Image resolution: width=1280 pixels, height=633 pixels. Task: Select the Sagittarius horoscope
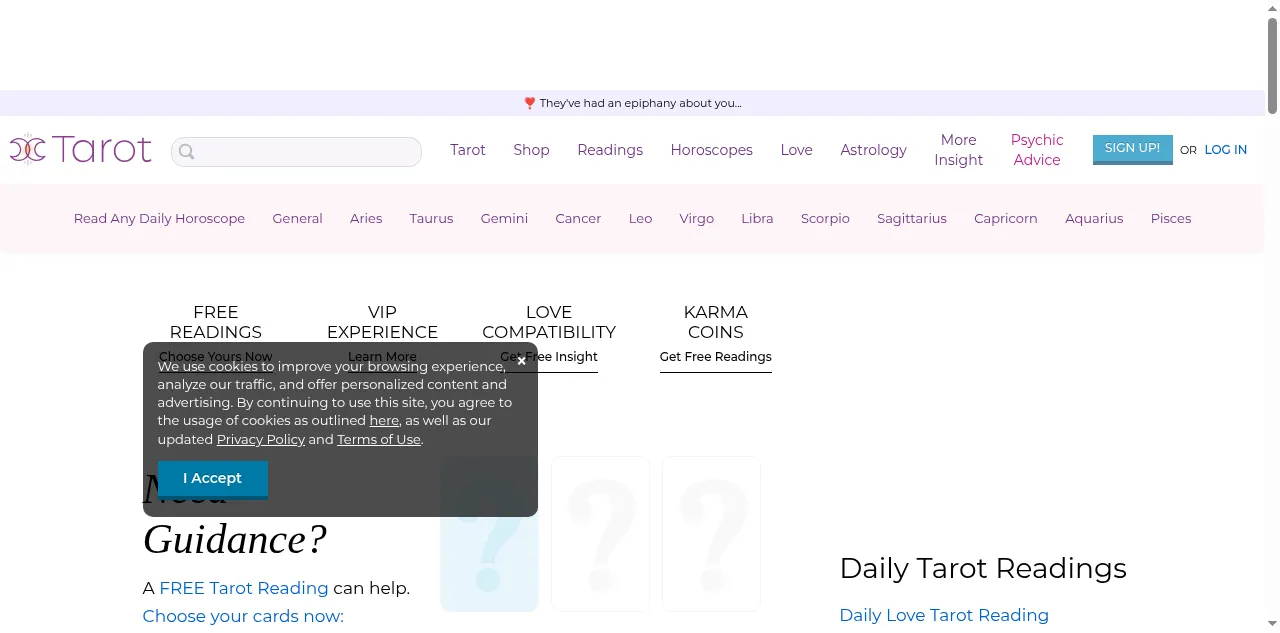(911, 218)
